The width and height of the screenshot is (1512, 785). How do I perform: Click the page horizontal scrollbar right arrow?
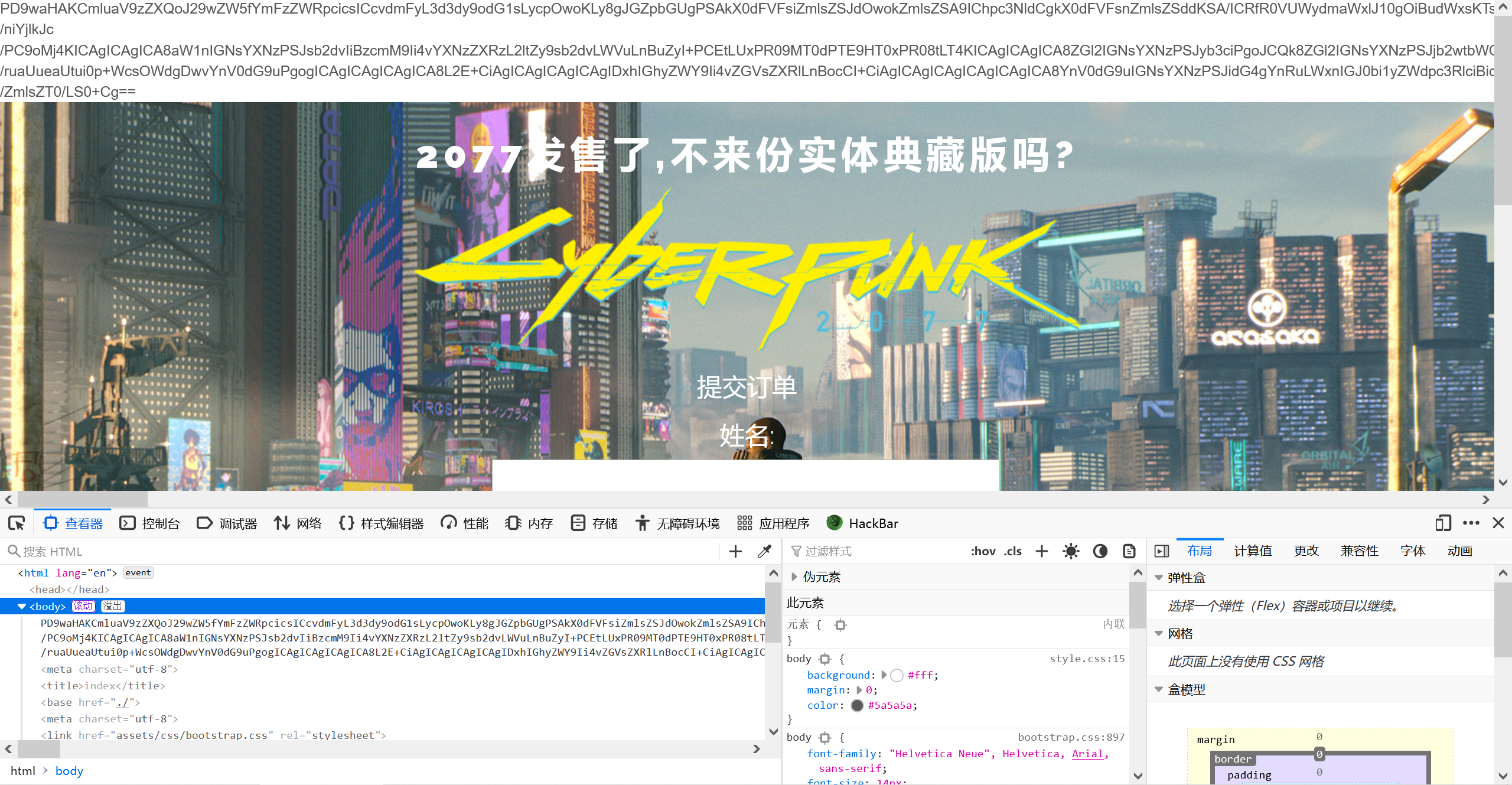pyautogui.click(x=1486, y=500)
